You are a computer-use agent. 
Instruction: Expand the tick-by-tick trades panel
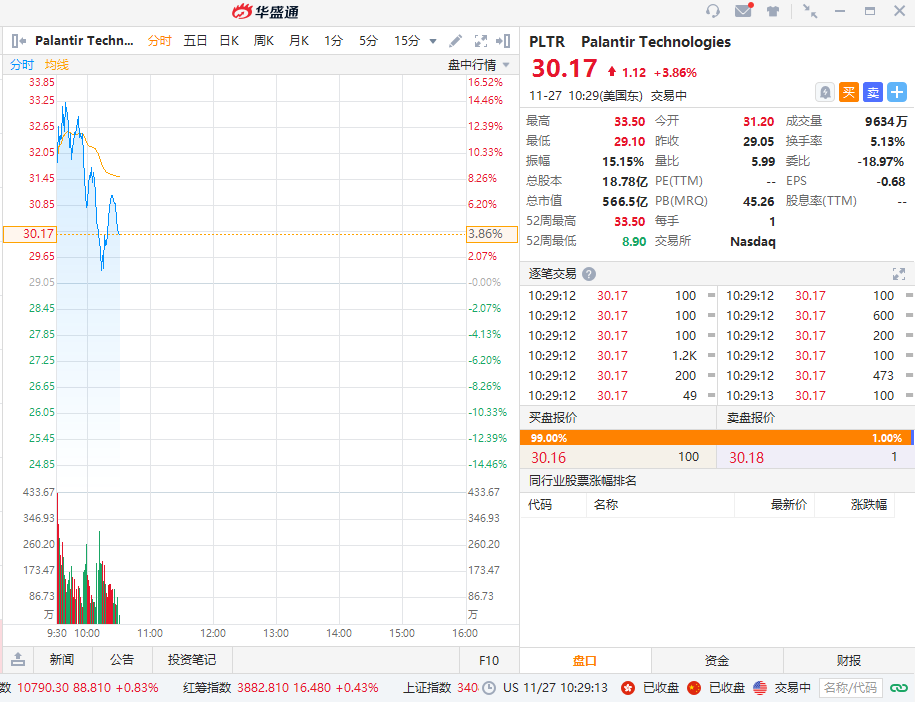point(899,274)
